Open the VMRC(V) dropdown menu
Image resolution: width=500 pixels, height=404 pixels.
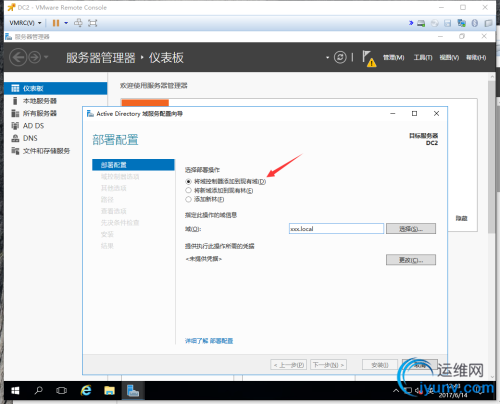click(25, 23)
